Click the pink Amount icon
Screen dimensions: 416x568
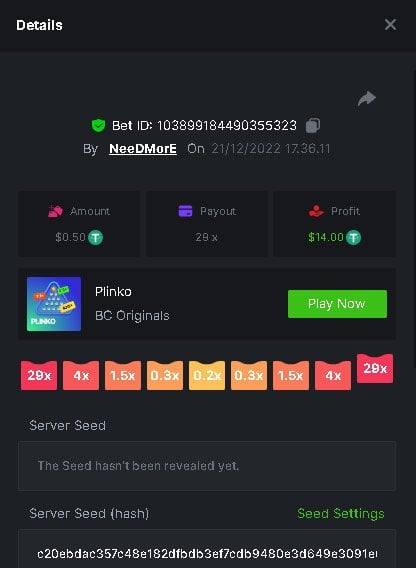55,211
